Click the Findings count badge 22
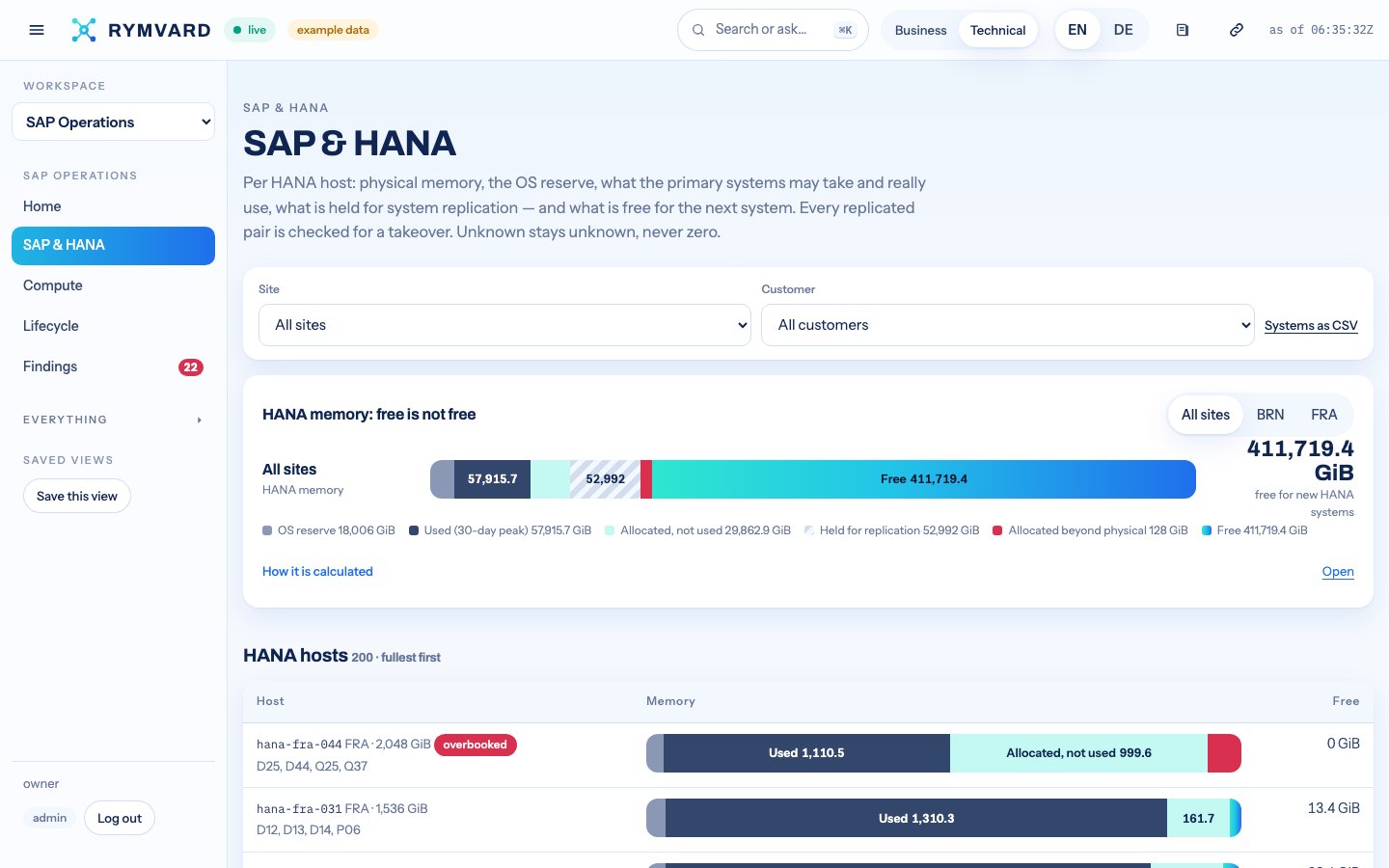The image size is (1389, 868). (191, 366)
